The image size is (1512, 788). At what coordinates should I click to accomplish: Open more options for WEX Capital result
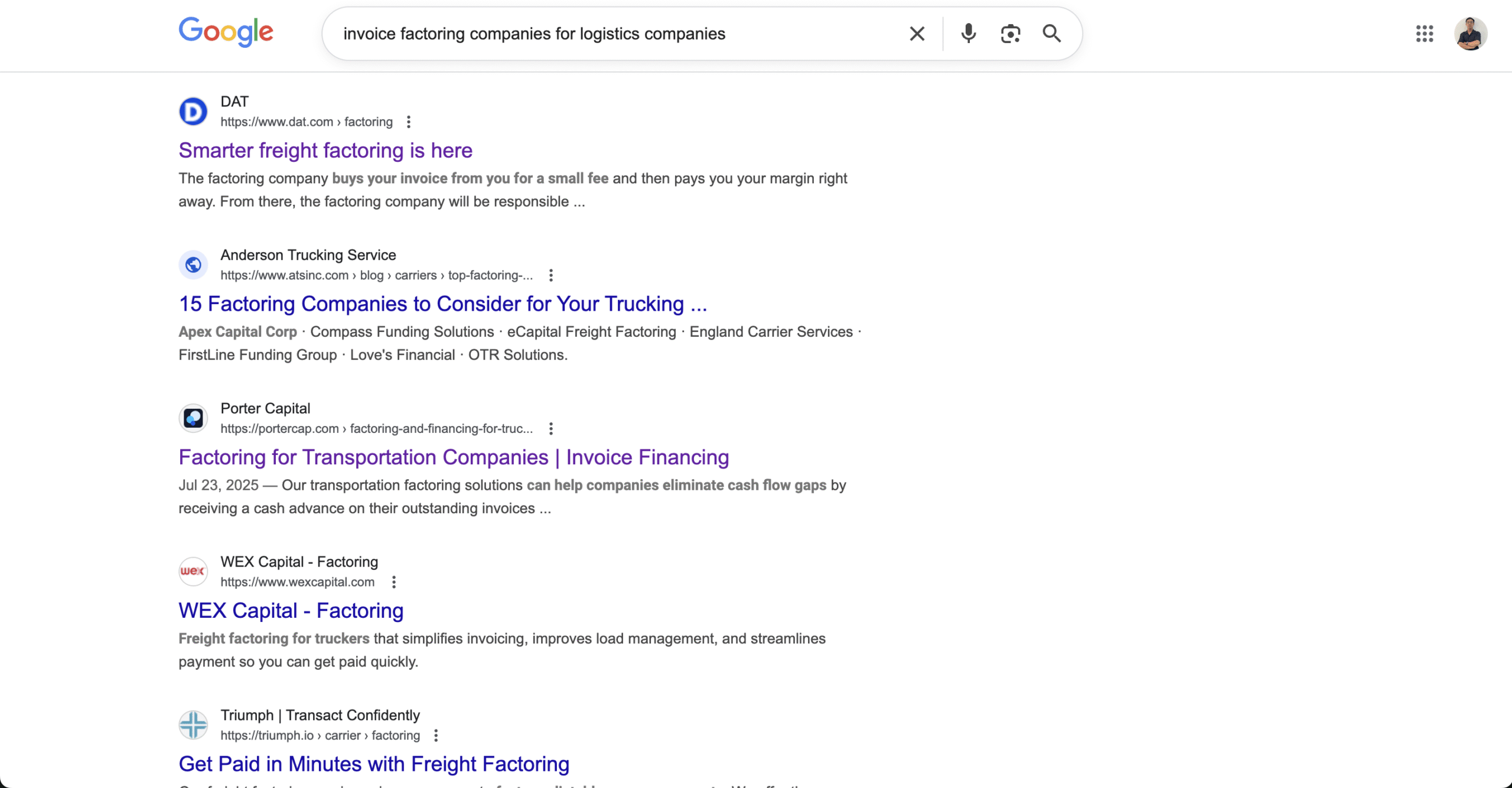coord(394,582)
